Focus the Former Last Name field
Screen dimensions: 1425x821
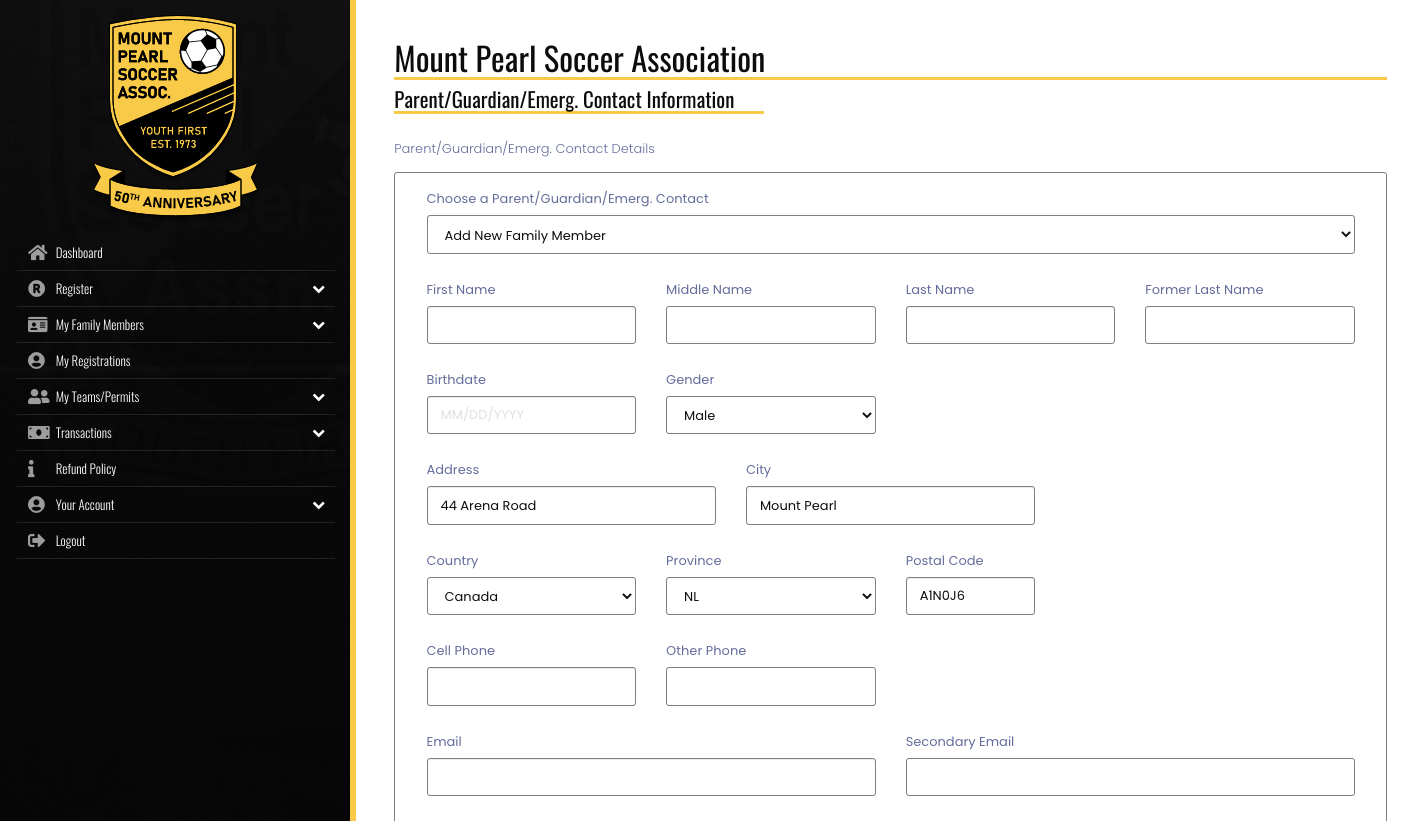(x=1250, y=325)
